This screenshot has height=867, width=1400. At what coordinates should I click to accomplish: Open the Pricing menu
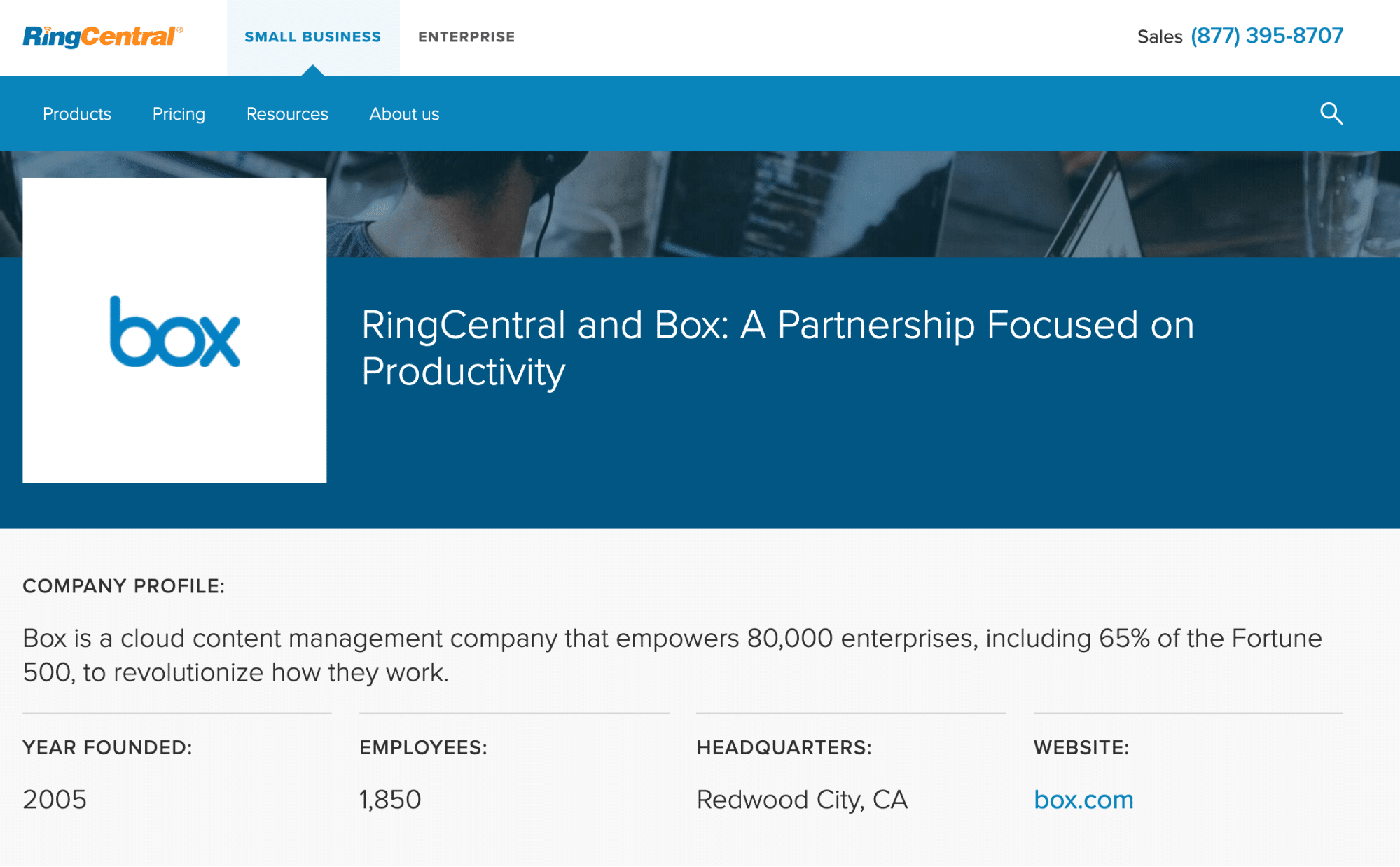179,114
